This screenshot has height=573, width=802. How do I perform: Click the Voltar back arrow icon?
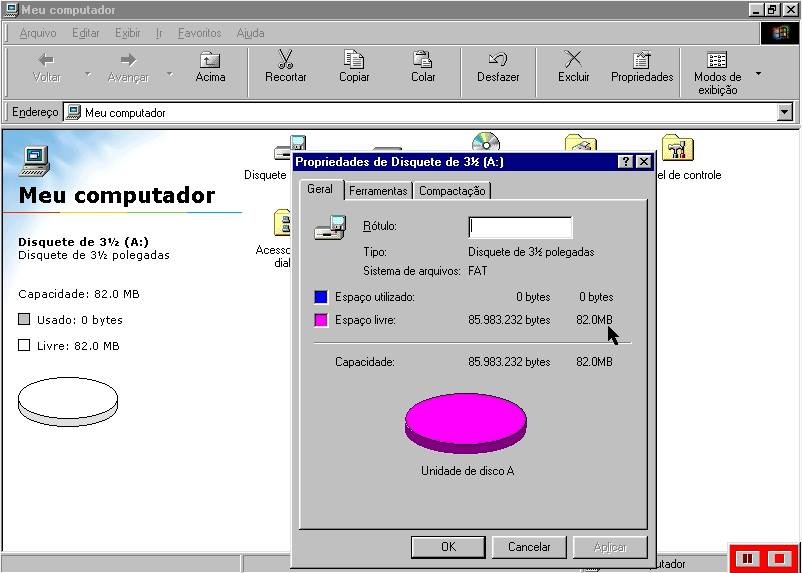pos(47,60)
